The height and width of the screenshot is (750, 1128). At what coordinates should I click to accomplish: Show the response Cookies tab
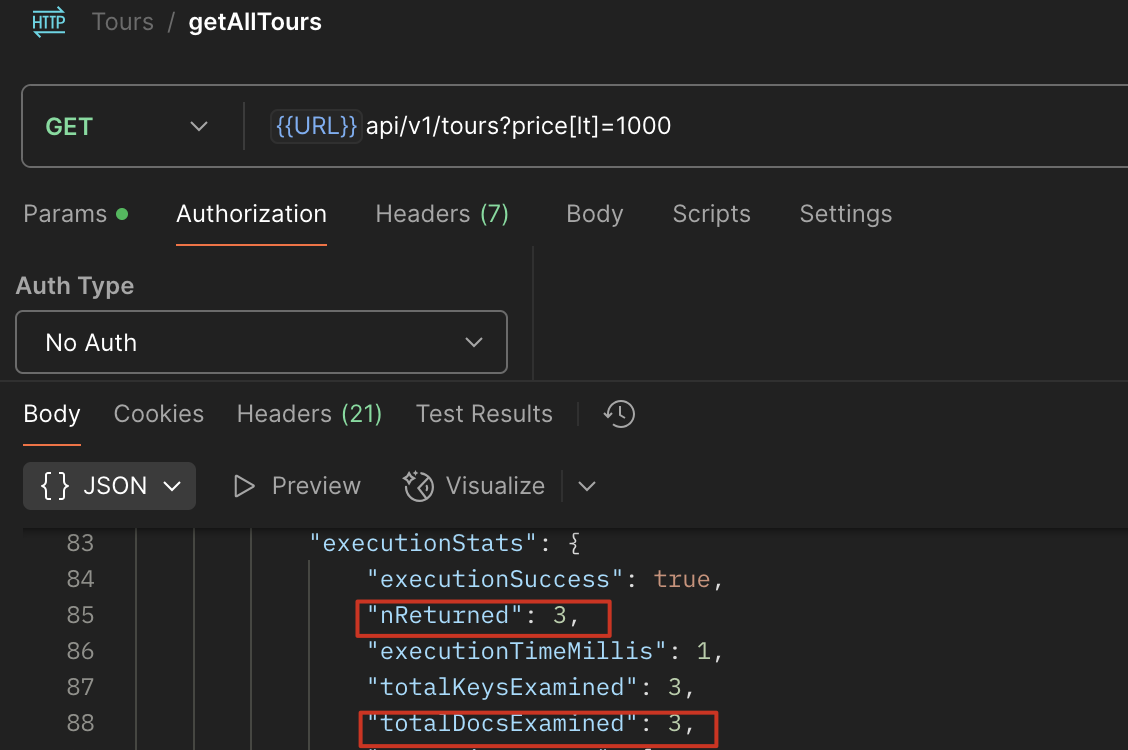(x=159, y=414)
